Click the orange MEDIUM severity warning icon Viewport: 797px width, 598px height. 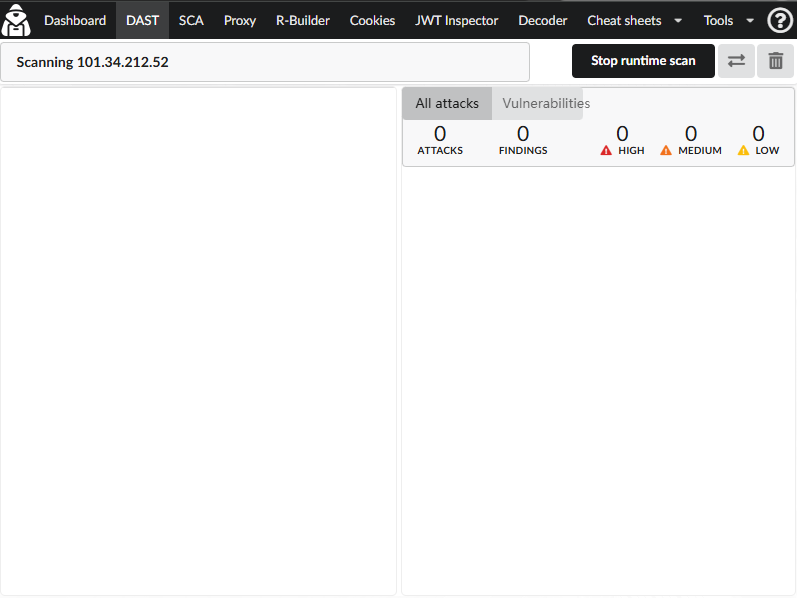click(x=666, y=151)
